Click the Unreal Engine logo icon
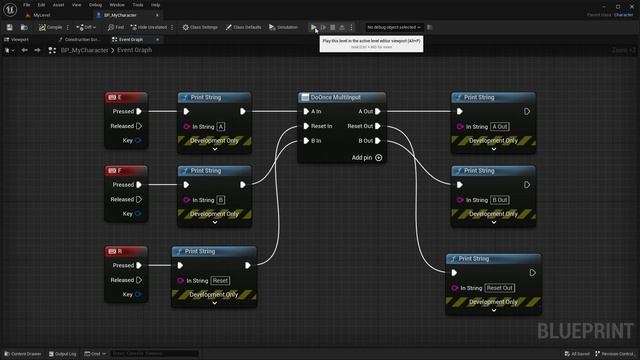 point(10,9)
